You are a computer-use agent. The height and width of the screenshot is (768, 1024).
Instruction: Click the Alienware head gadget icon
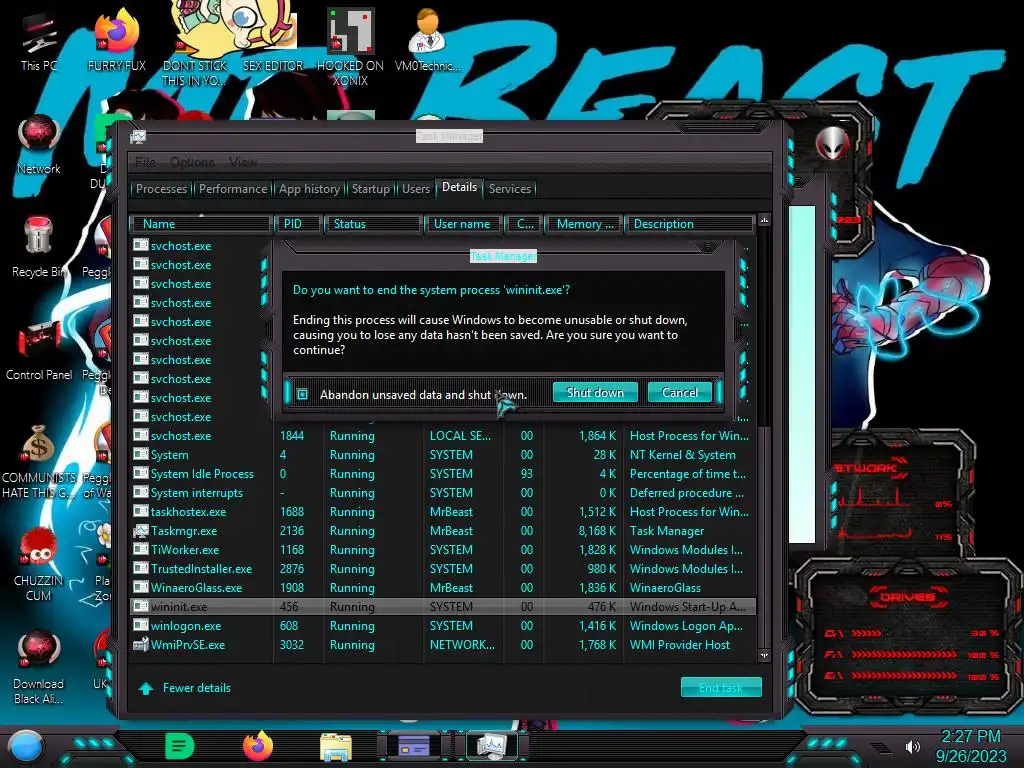click(x=833, y=144)
